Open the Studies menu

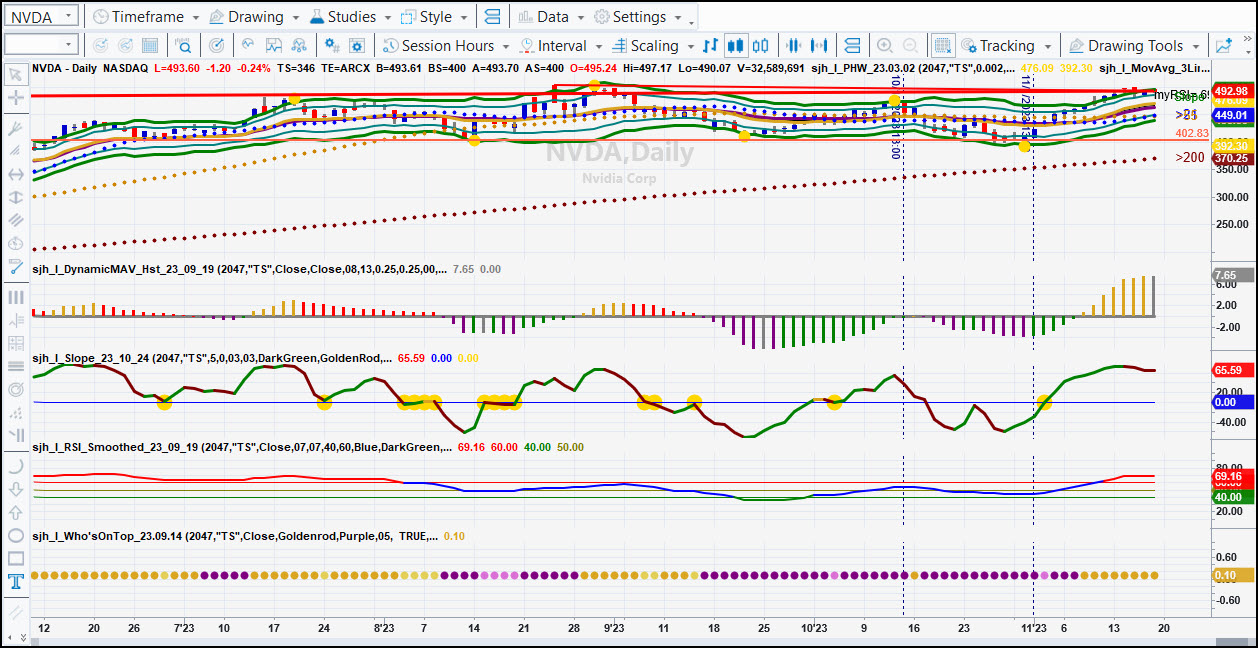(351, 17)
